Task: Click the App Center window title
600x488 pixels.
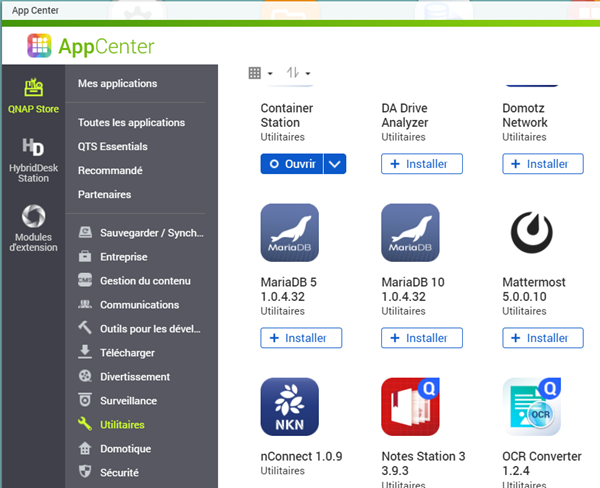Action: click(35, 10)
